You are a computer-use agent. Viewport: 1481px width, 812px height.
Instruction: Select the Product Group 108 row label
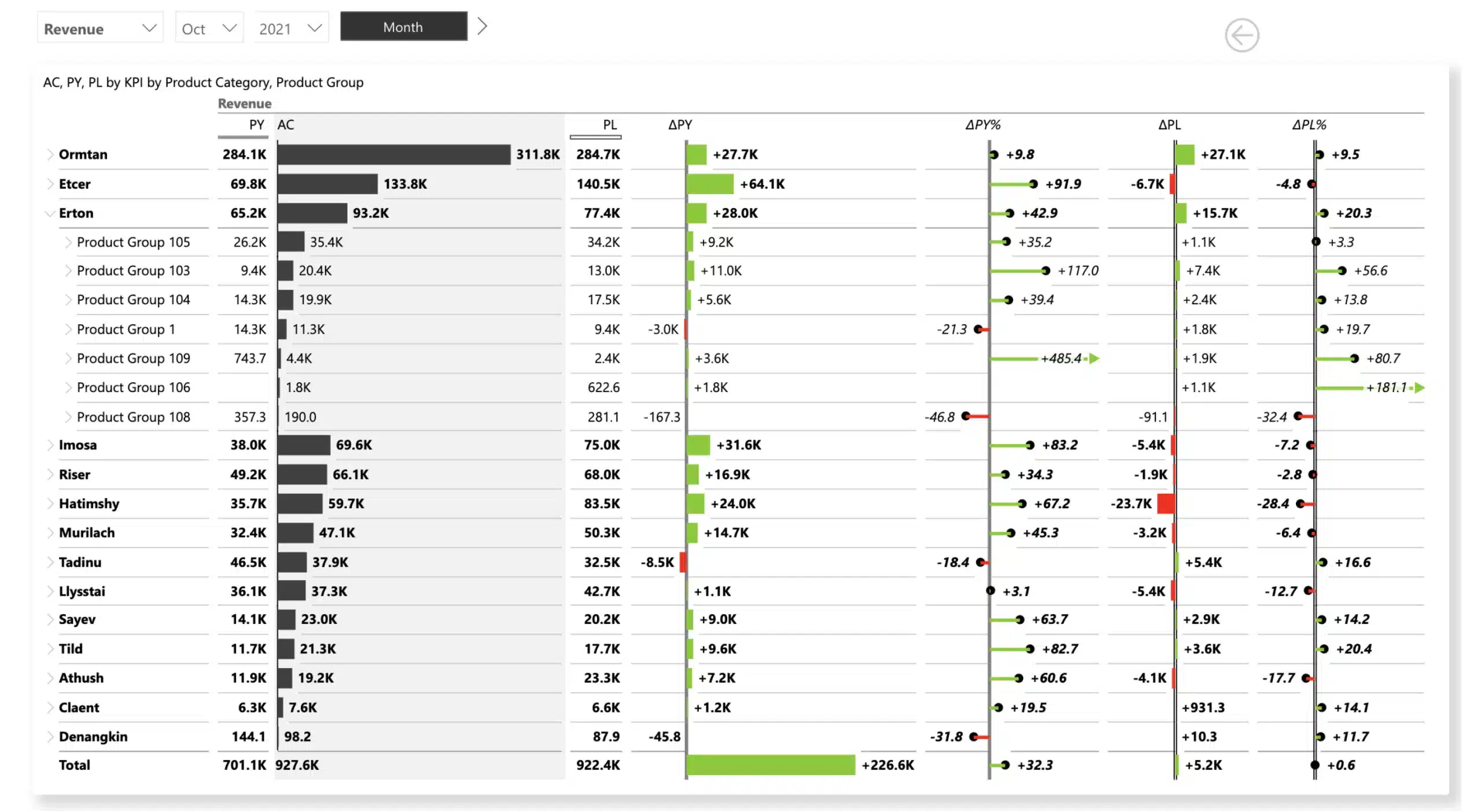(x=134, y=416)
